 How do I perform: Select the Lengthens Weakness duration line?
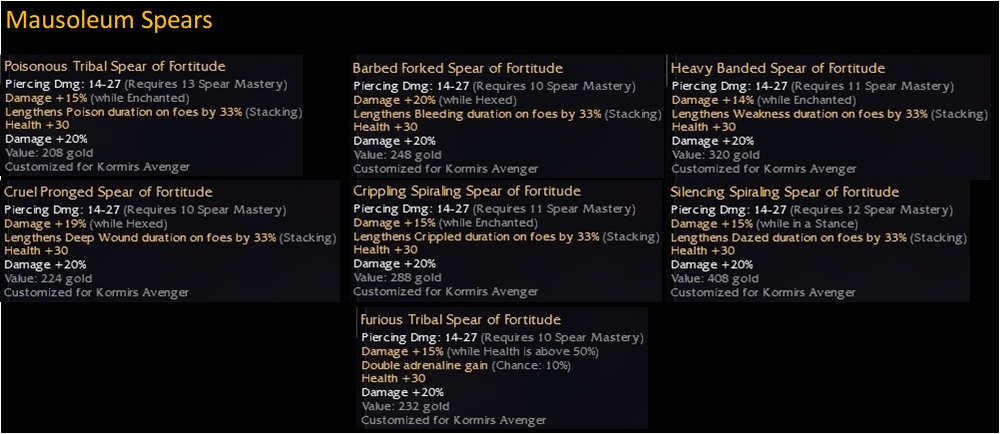(820, 114)
